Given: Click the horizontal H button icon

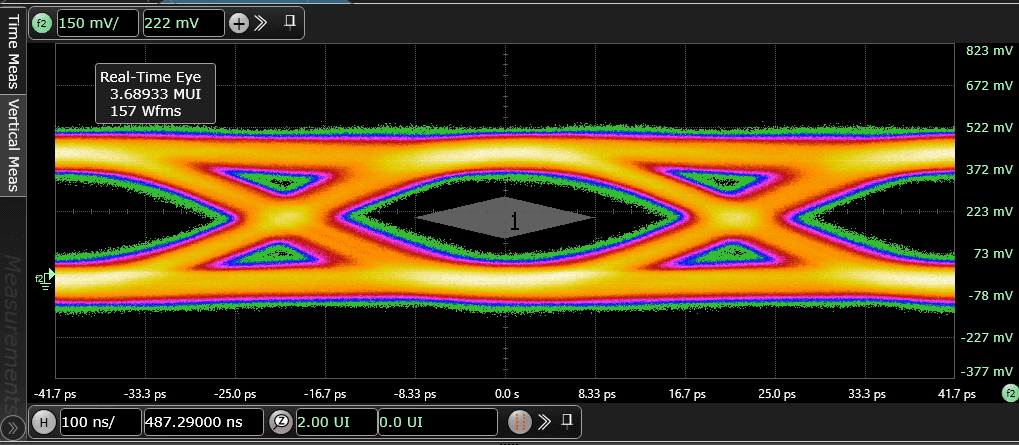Looking at the screenshot, I should point(44,422).
